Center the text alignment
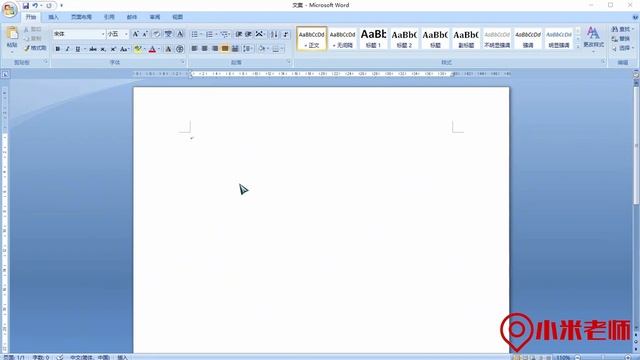The height and width of the screenshot is (360, 640). pos(204,49)
